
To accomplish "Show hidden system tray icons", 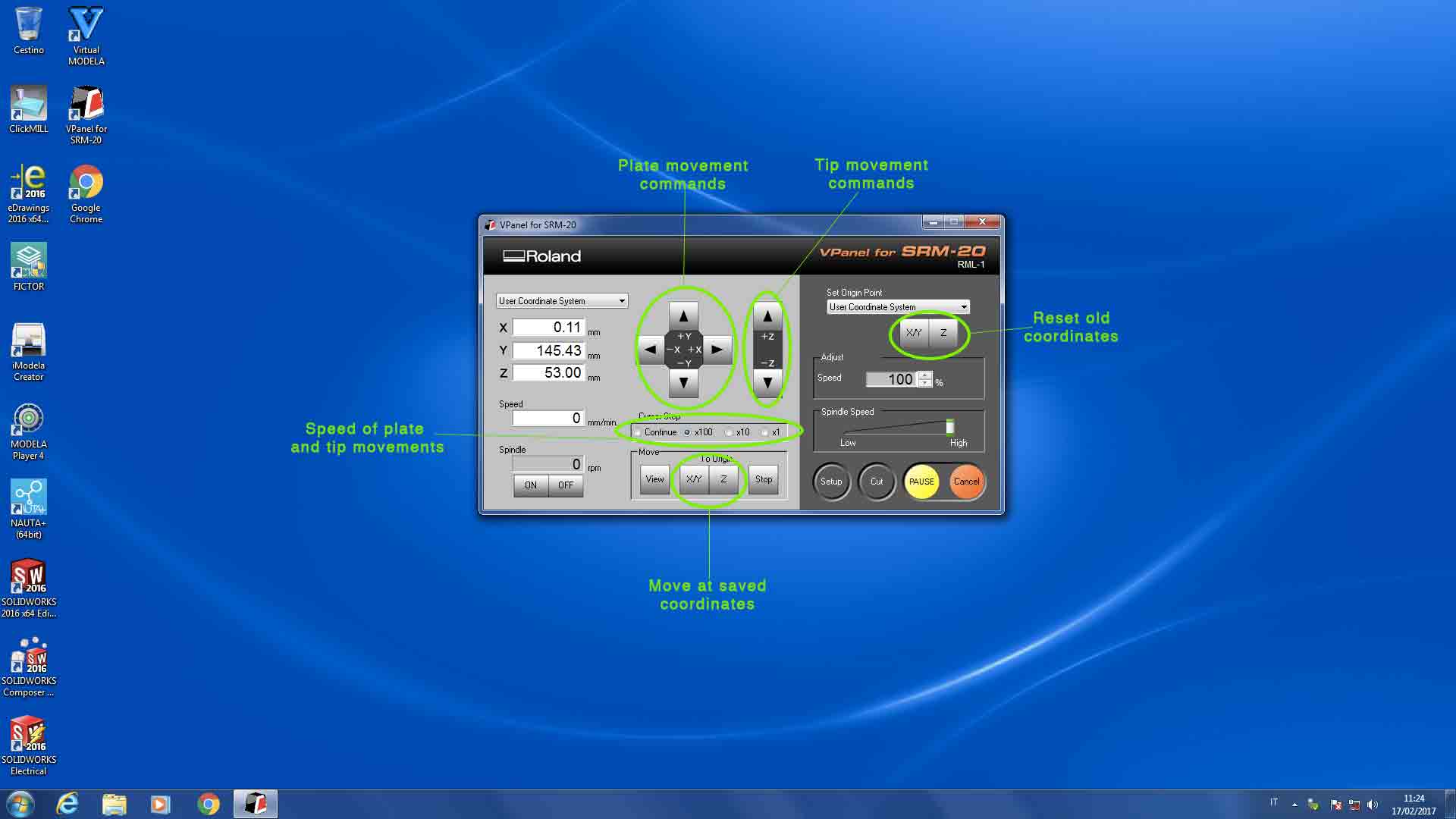I will coord(1294,805).
